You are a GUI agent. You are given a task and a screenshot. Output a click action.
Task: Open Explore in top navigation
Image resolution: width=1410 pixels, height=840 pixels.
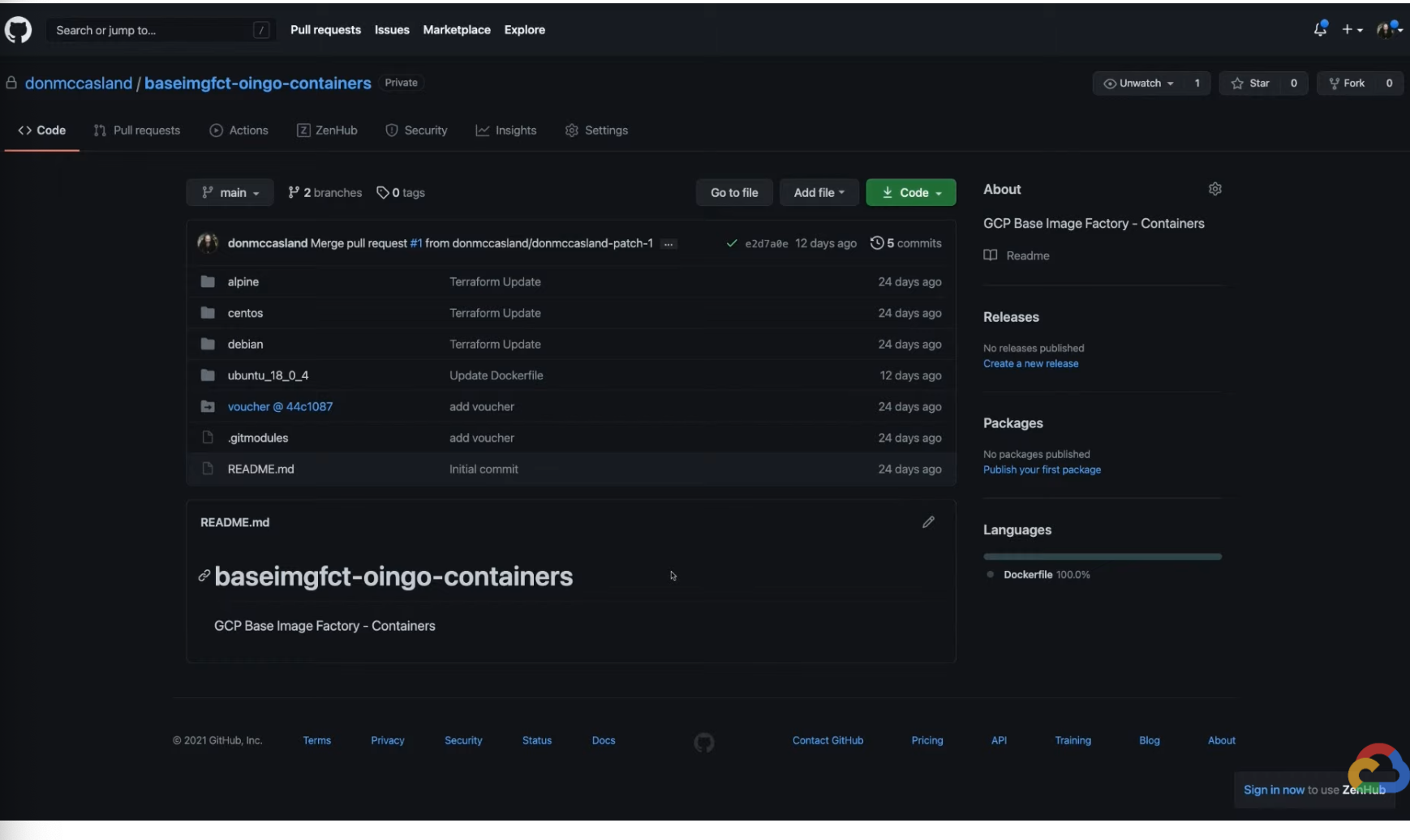click(x=524, y=30)
